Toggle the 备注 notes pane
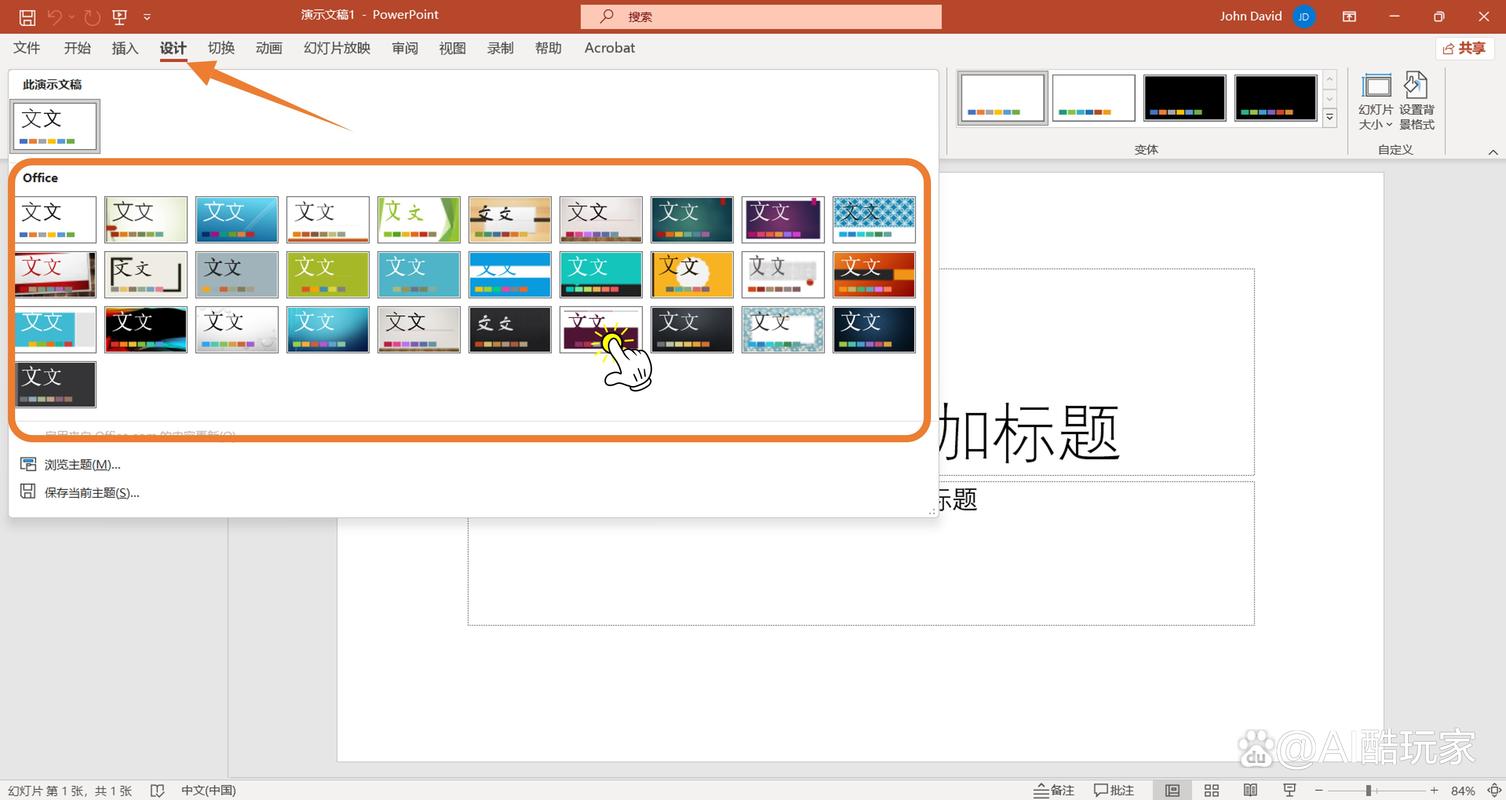Viewport: 1506px width, 800px height. [x=1054, y=790]
